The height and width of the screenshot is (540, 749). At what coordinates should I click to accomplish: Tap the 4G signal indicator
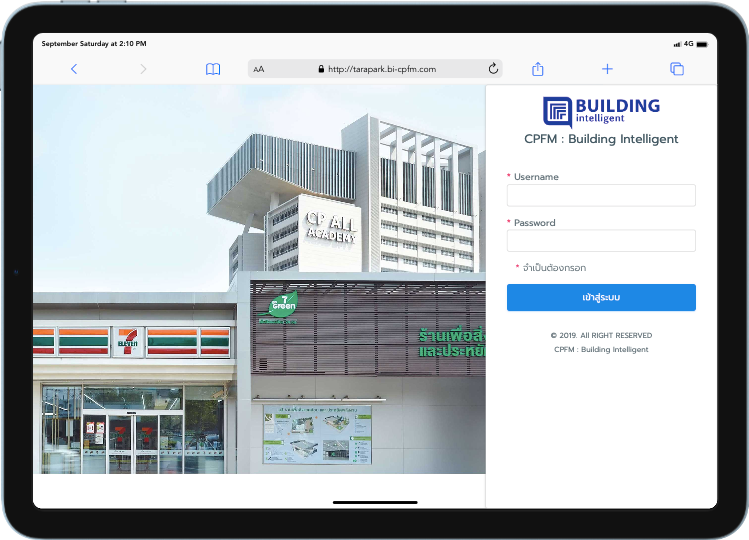[688, 44]
